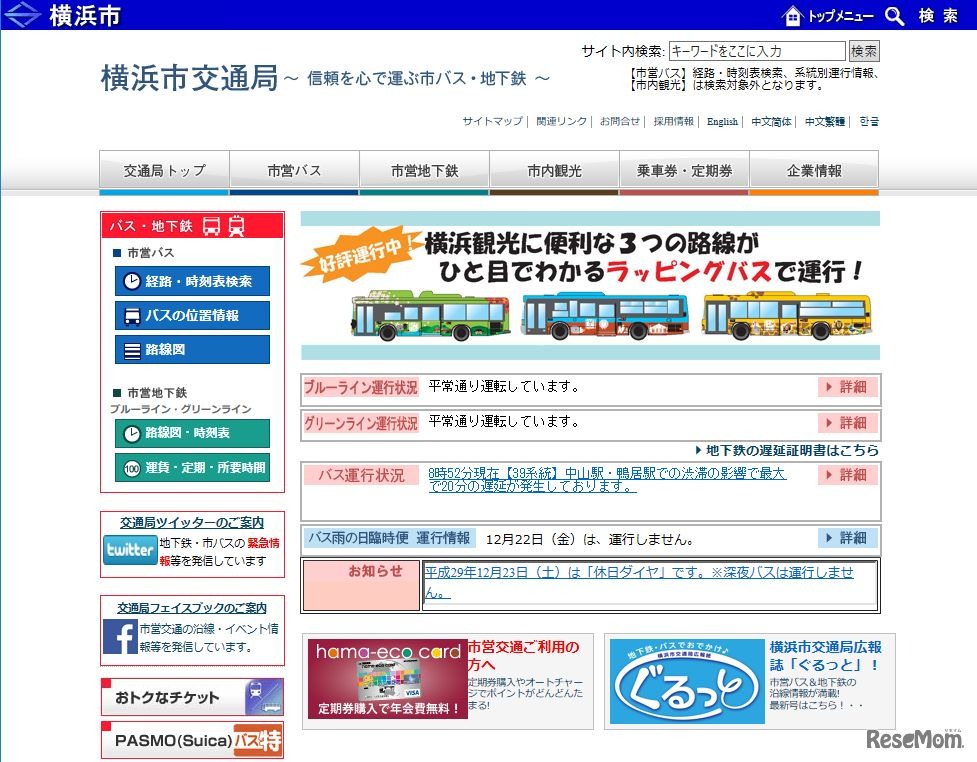The height and width of the screenshot is (762, 977).
Task: Switch to 中文简体 language
Action: 771,121
